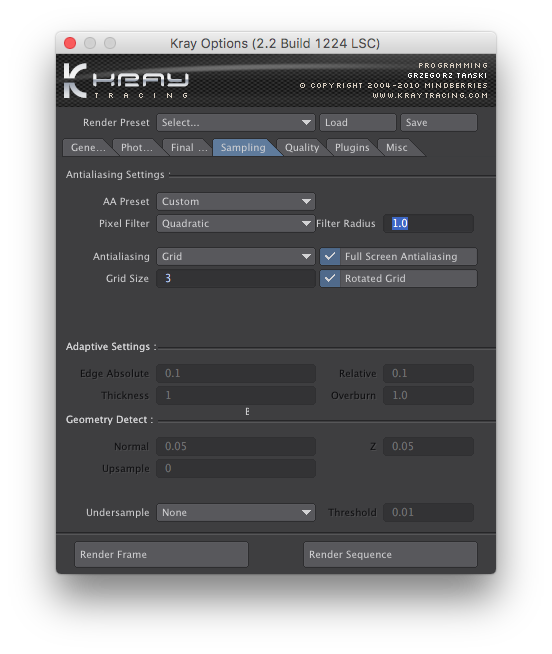
Task: Open the Antialiasing type dropdown
Action: pyautogui.click(x=236, y=257)
